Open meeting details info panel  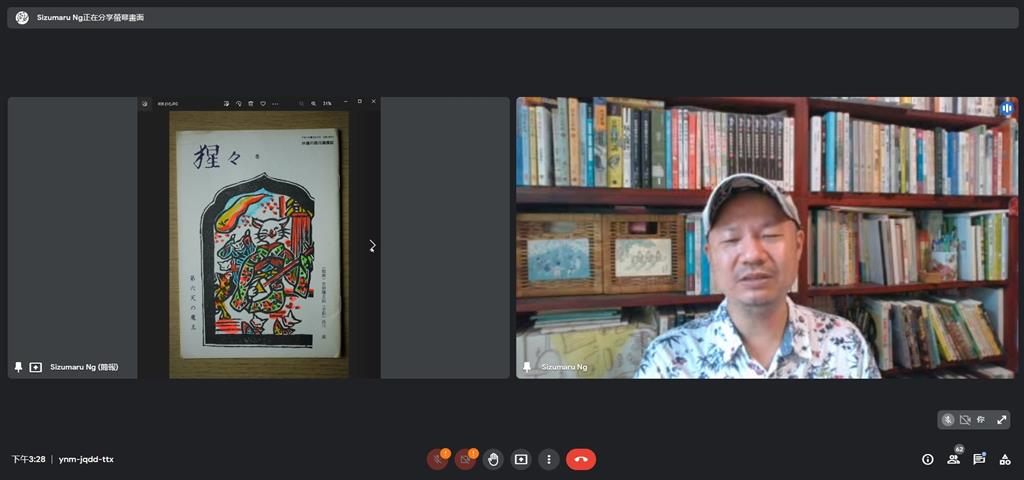pos(928,459)
